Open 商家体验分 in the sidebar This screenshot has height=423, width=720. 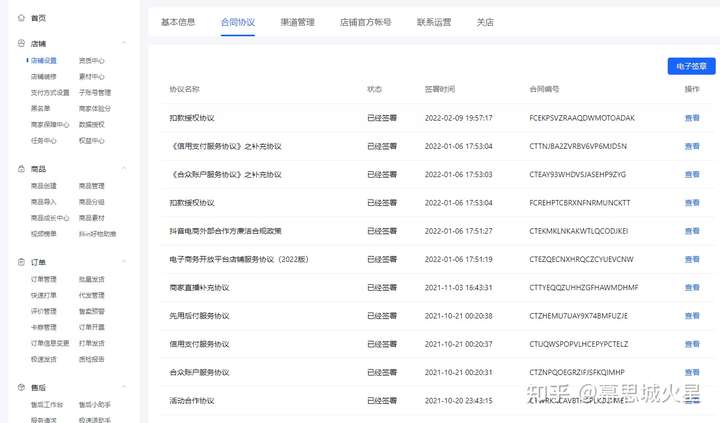click(x=95, y=108)
